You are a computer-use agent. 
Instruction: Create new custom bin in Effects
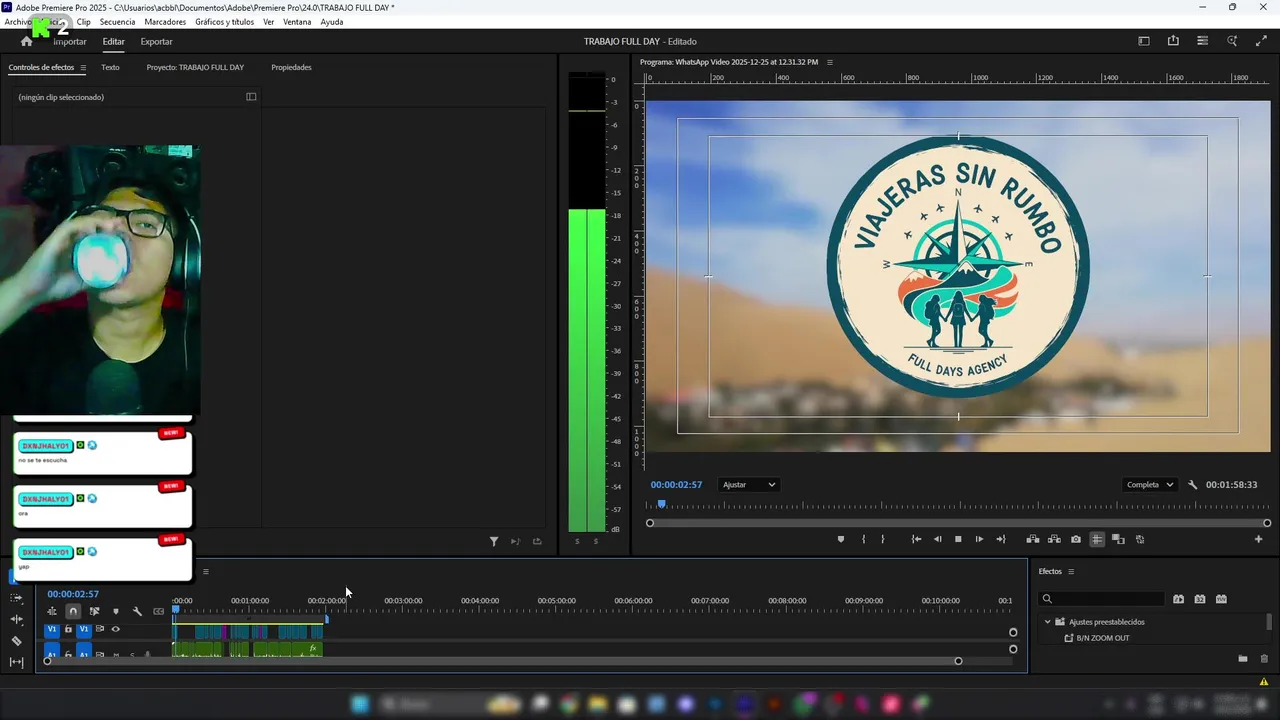pos(1243,658)
